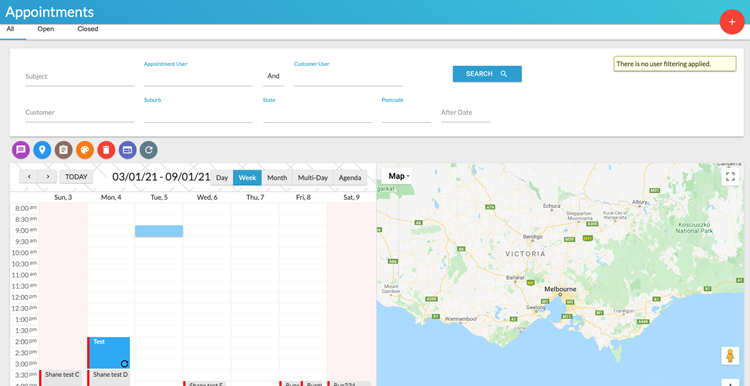The height and width of the screenshot is (386, 750).
Task: Click the red trash delete icon
Action: [x=106, y=150]
